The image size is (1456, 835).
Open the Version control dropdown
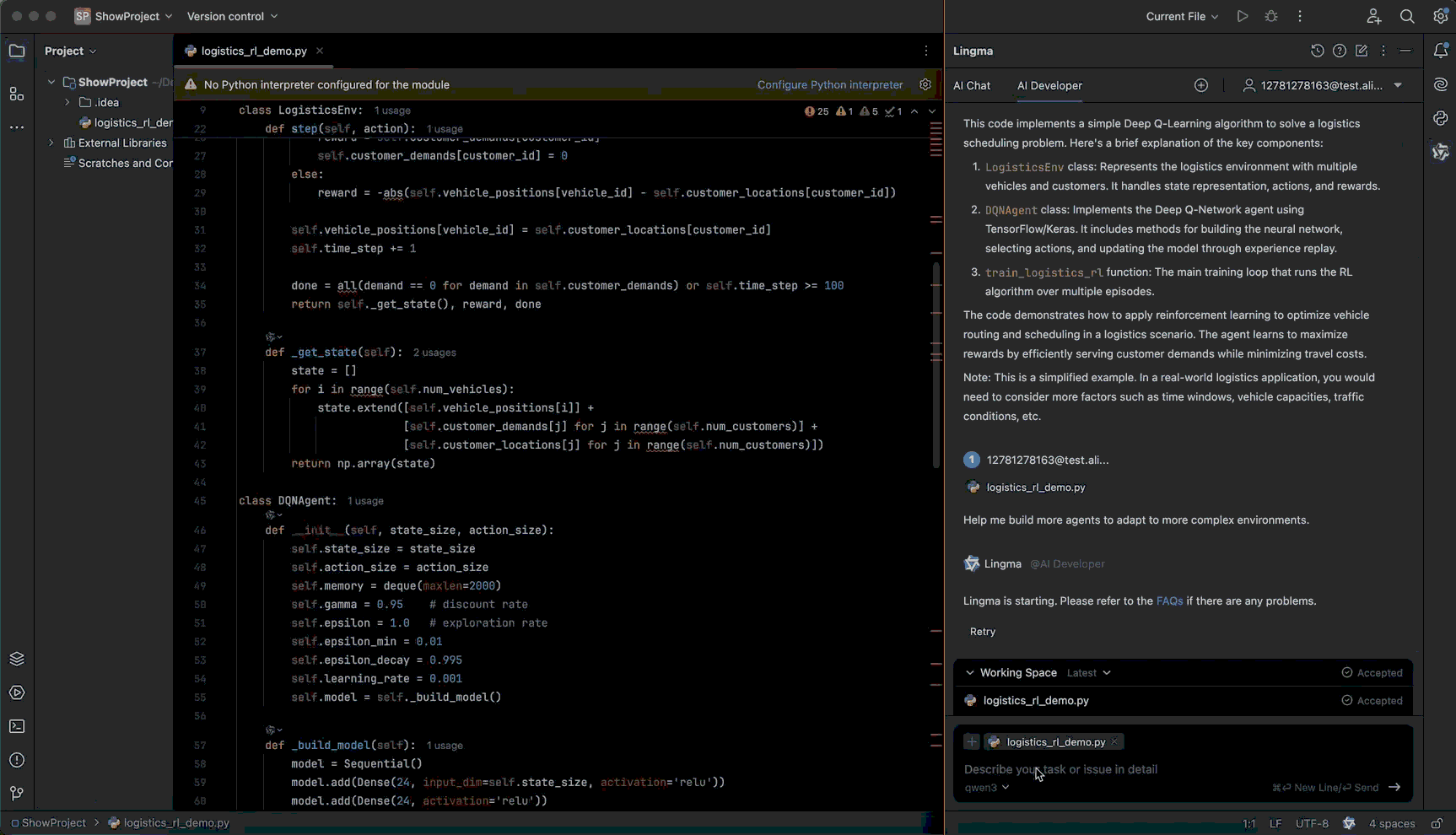(x=232, y=16)
